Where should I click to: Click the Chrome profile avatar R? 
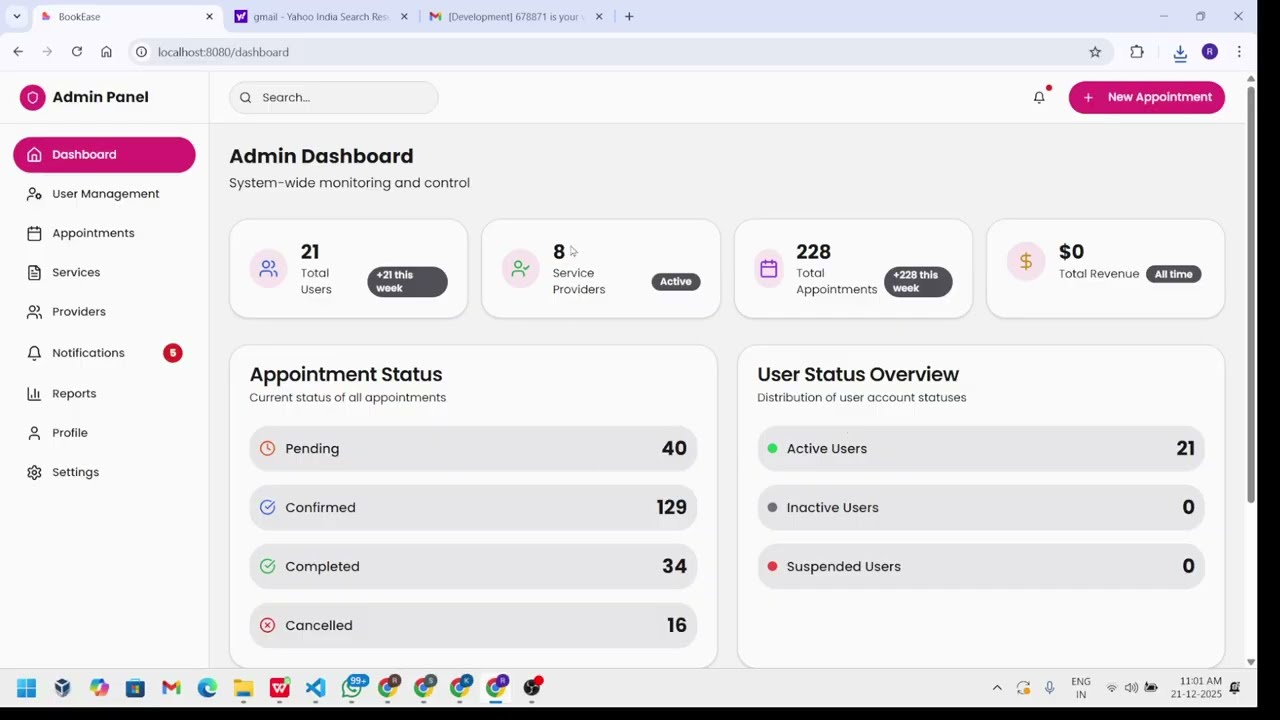coord(1210,52)
